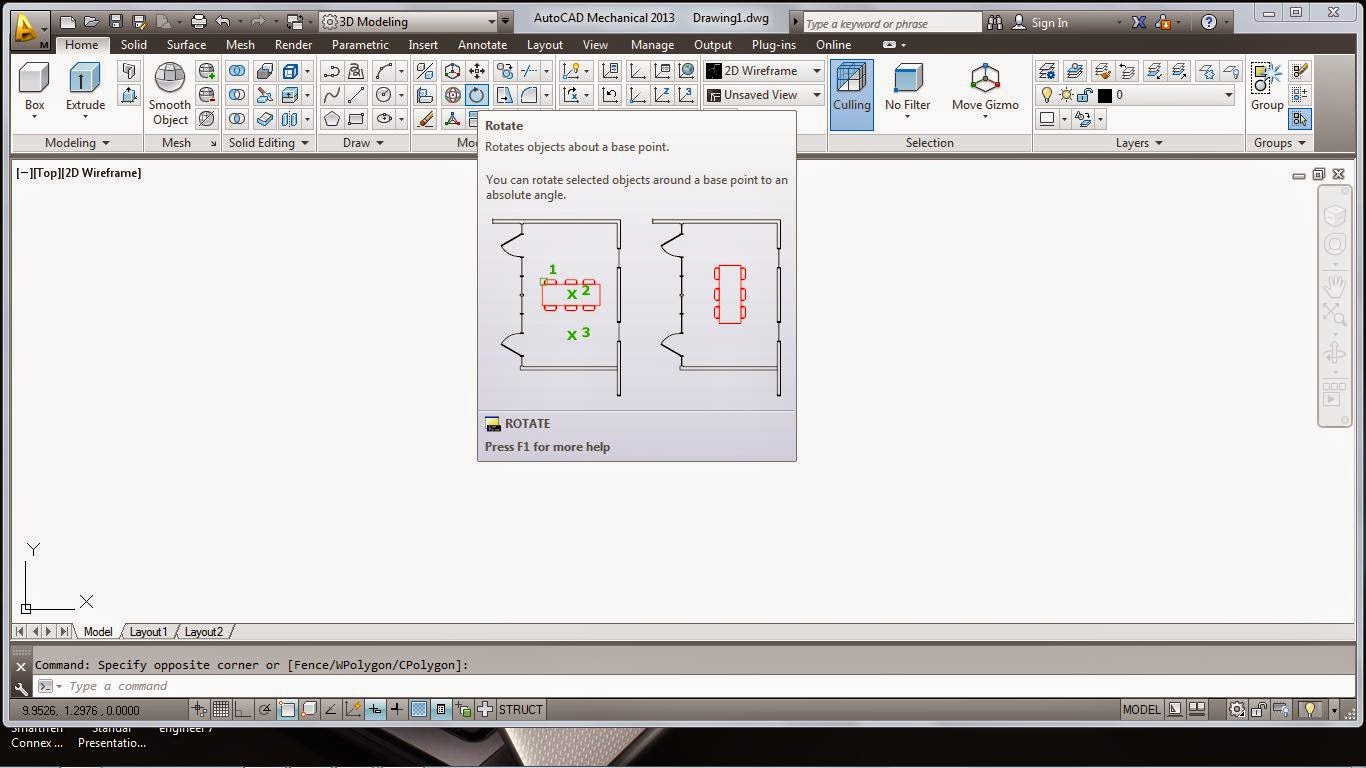Click the Solid Union icon

coord(237,71)
